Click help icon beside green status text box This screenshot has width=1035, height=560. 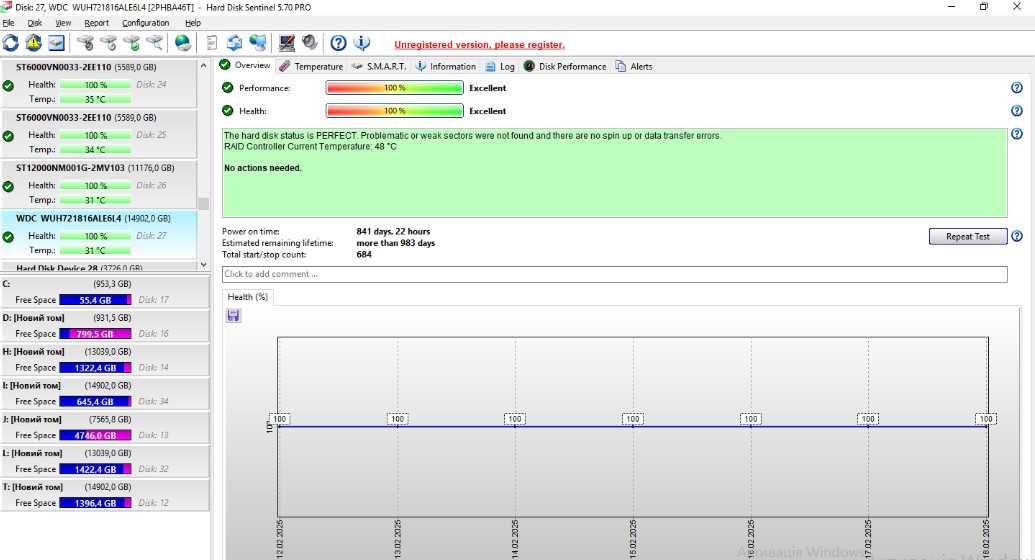click(1017, 134)
